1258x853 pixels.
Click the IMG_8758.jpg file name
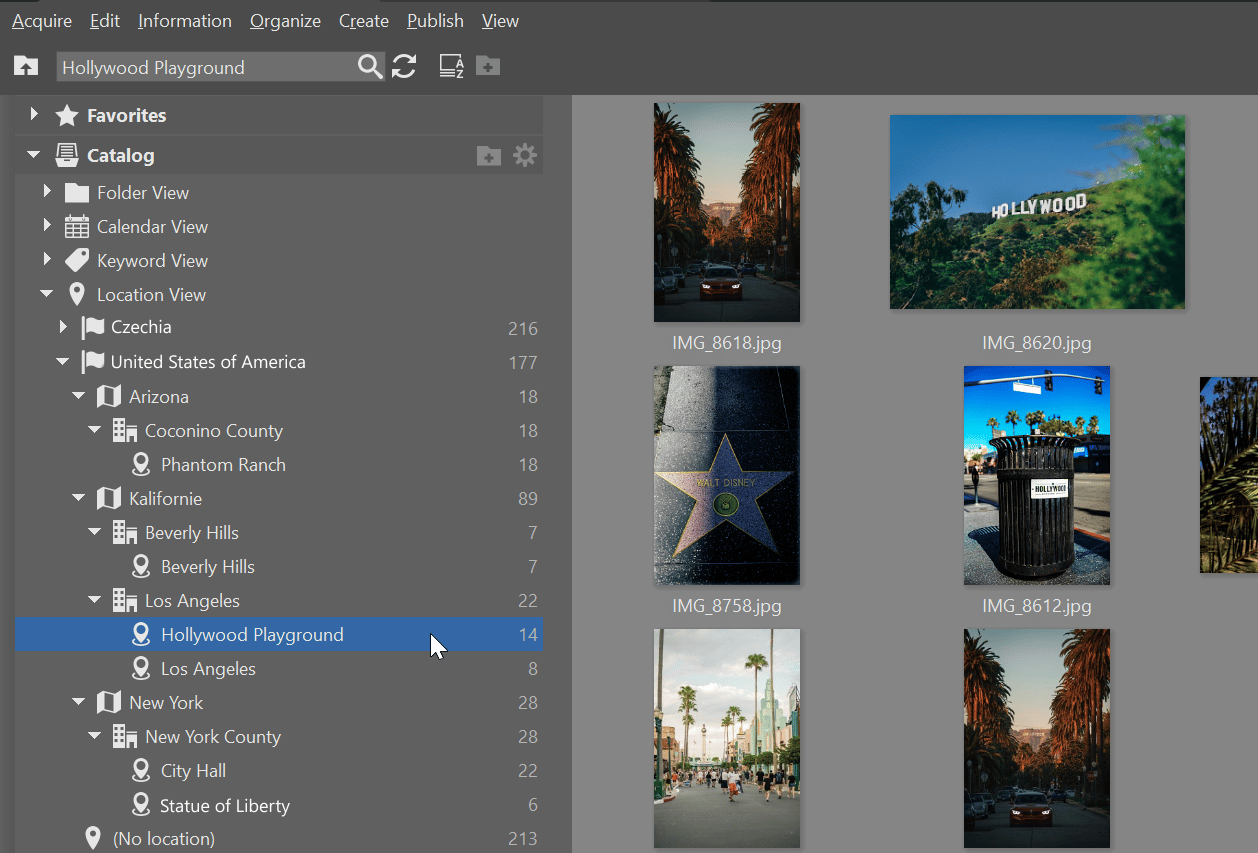pyautogui.click(x=727, y=606)
